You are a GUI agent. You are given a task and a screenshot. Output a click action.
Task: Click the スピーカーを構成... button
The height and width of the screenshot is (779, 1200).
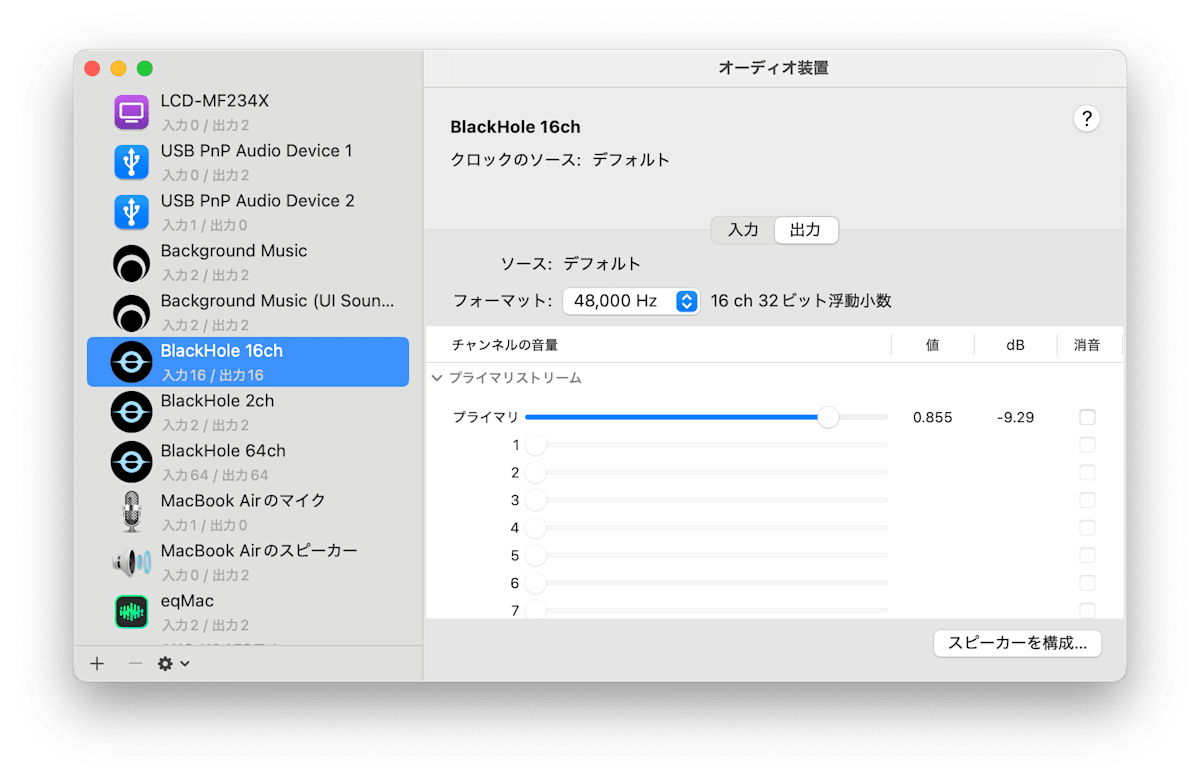click(1017, 643)
